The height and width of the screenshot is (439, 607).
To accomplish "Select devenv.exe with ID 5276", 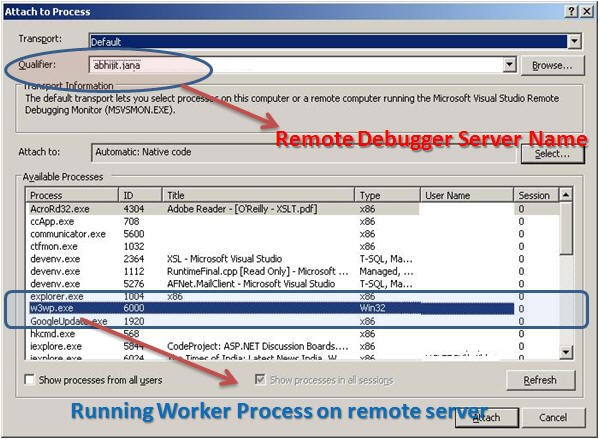I will (x=292, y=284).
